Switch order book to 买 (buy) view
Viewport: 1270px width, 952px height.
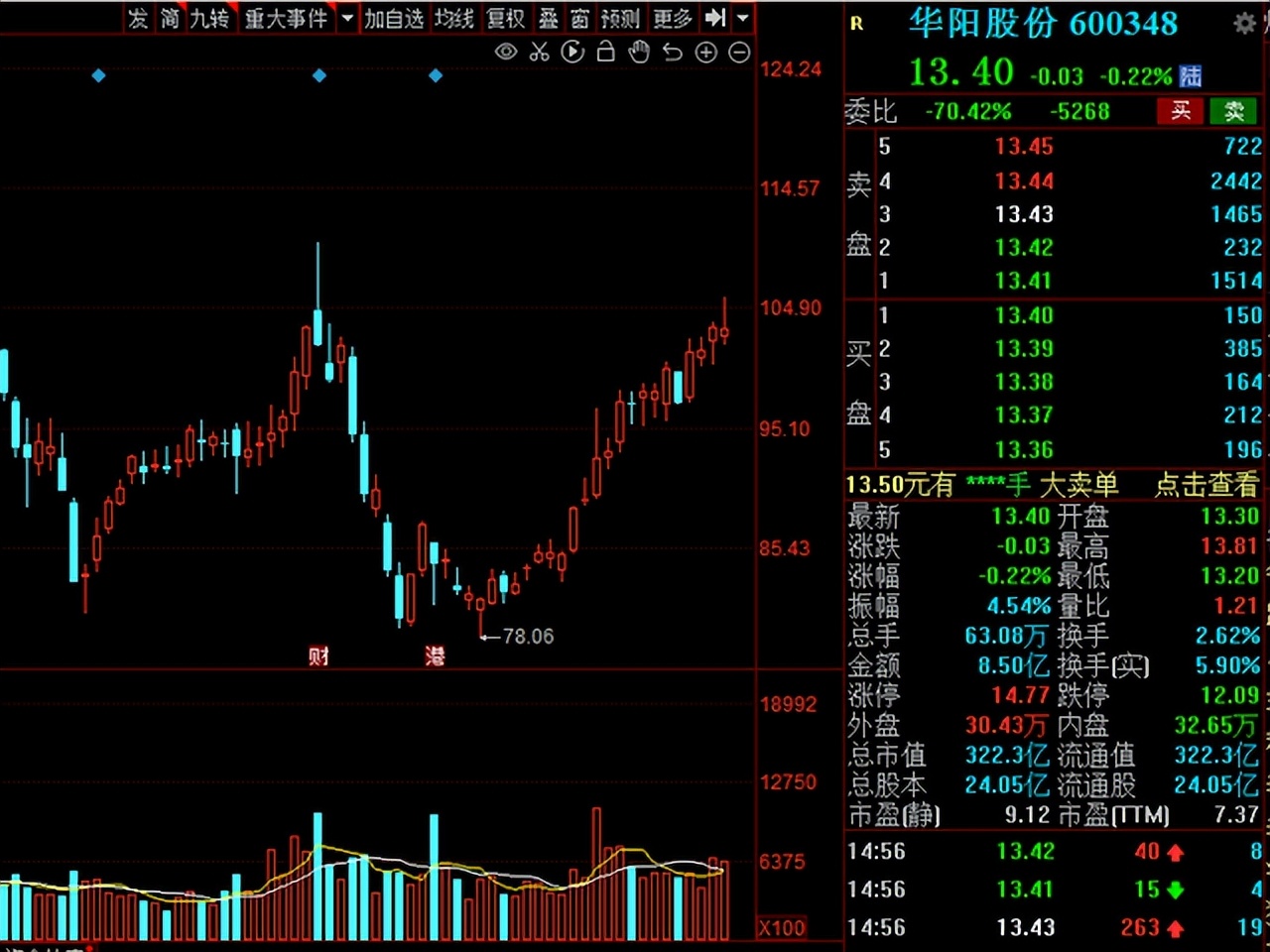pyautogui.click(x=1180, y=111)
